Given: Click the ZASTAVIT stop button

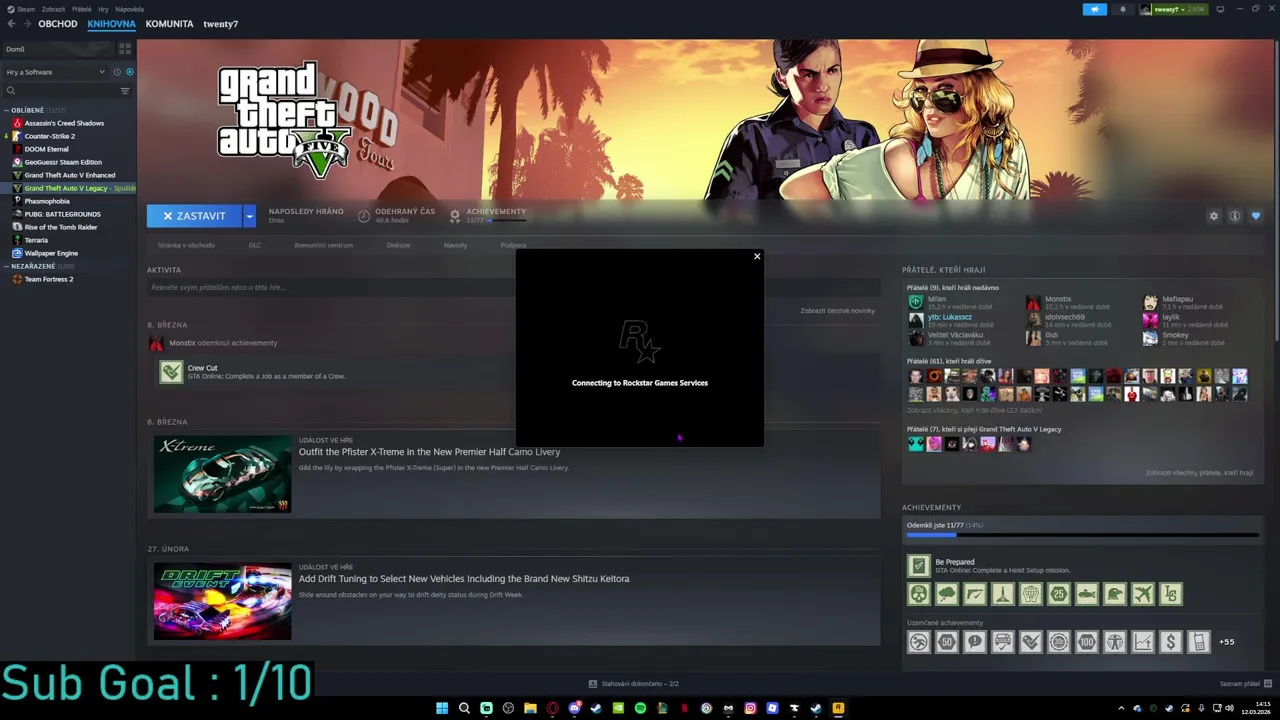Looking at the screenshot, I should point(195,216).
